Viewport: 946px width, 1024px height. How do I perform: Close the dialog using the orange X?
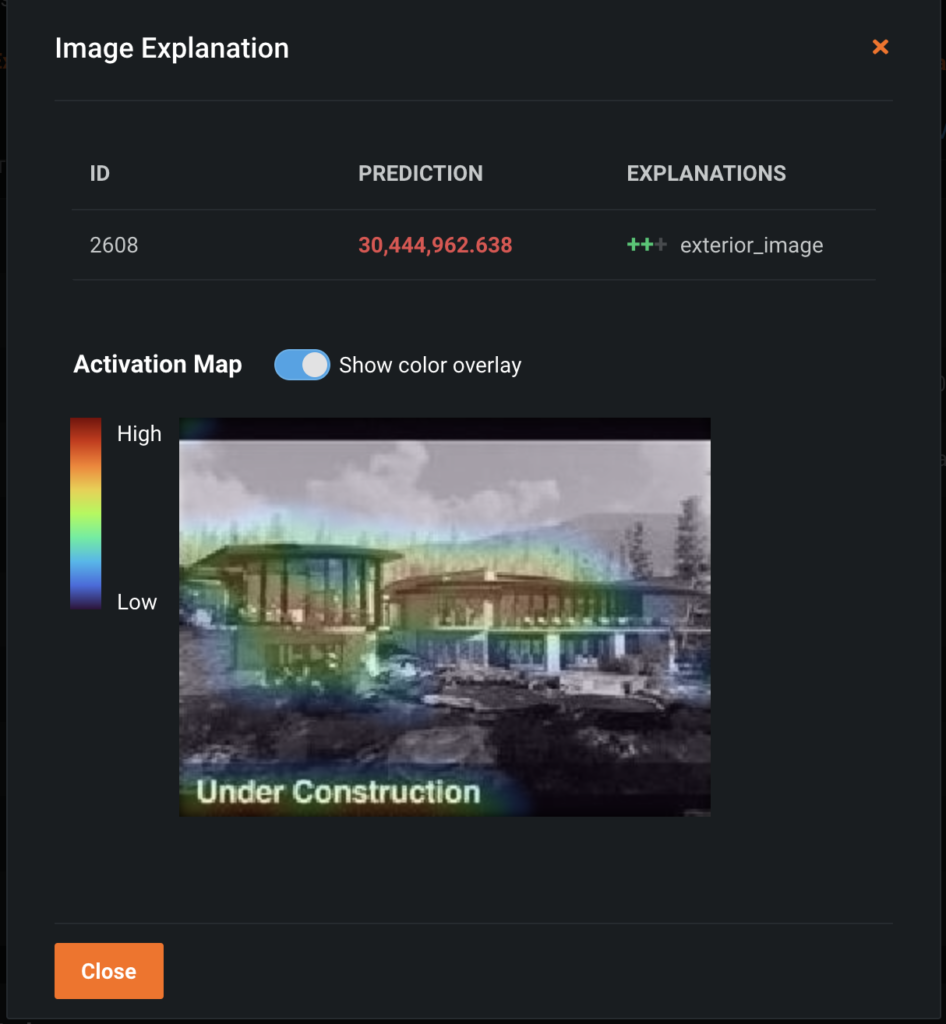(x=880, y=47)
